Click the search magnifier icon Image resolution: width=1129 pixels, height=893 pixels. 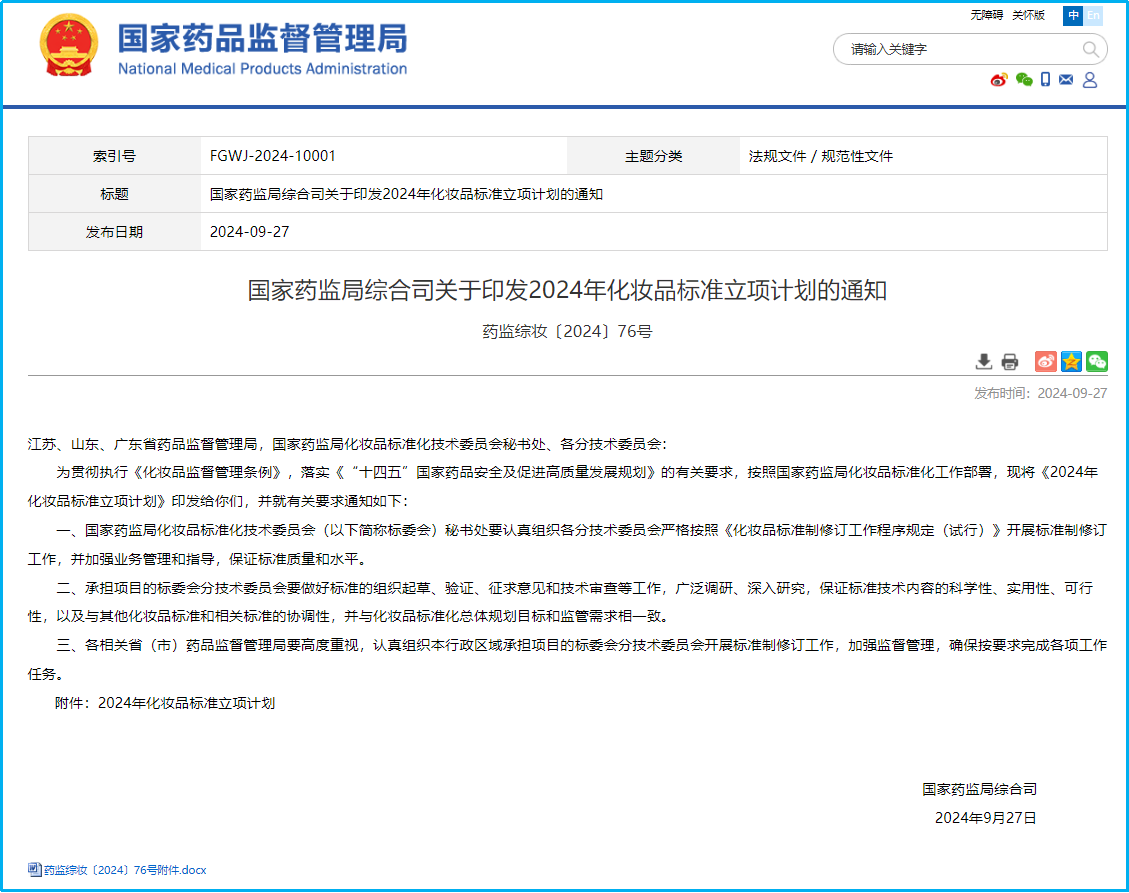[x=1090, y=49]
